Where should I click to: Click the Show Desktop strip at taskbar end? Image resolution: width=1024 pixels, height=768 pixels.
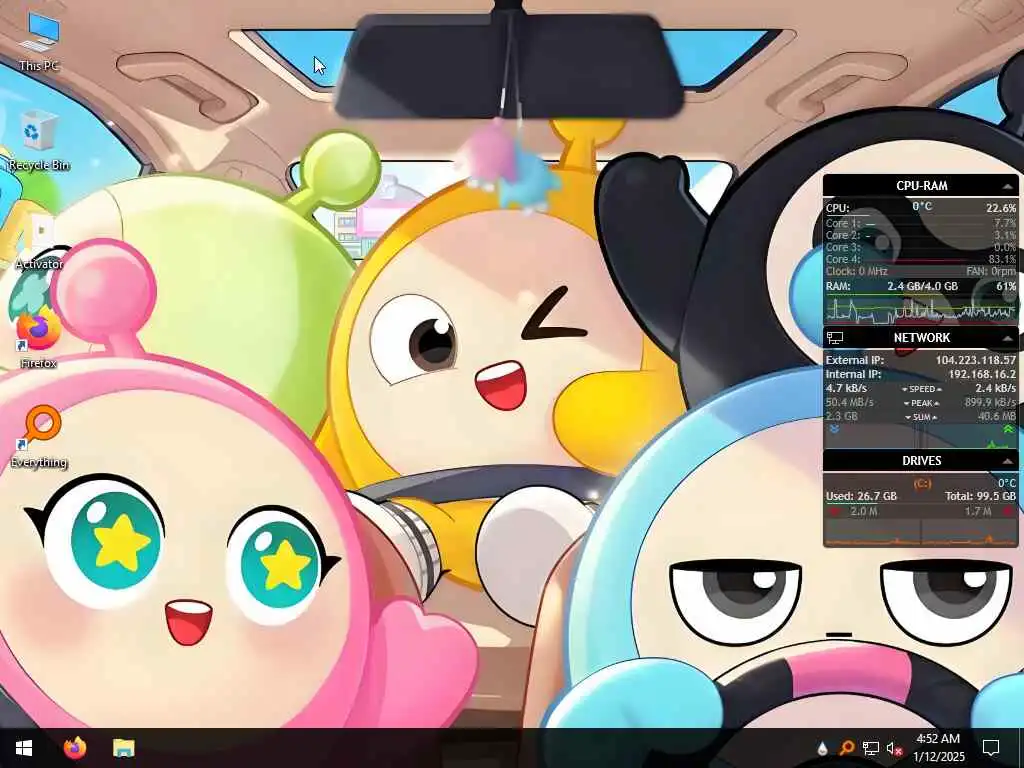1021,748
